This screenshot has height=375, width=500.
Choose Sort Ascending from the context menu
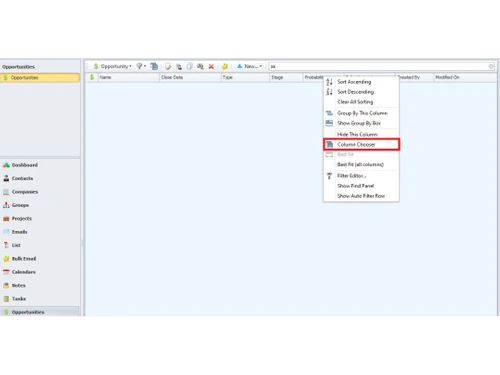pos(361,82)
